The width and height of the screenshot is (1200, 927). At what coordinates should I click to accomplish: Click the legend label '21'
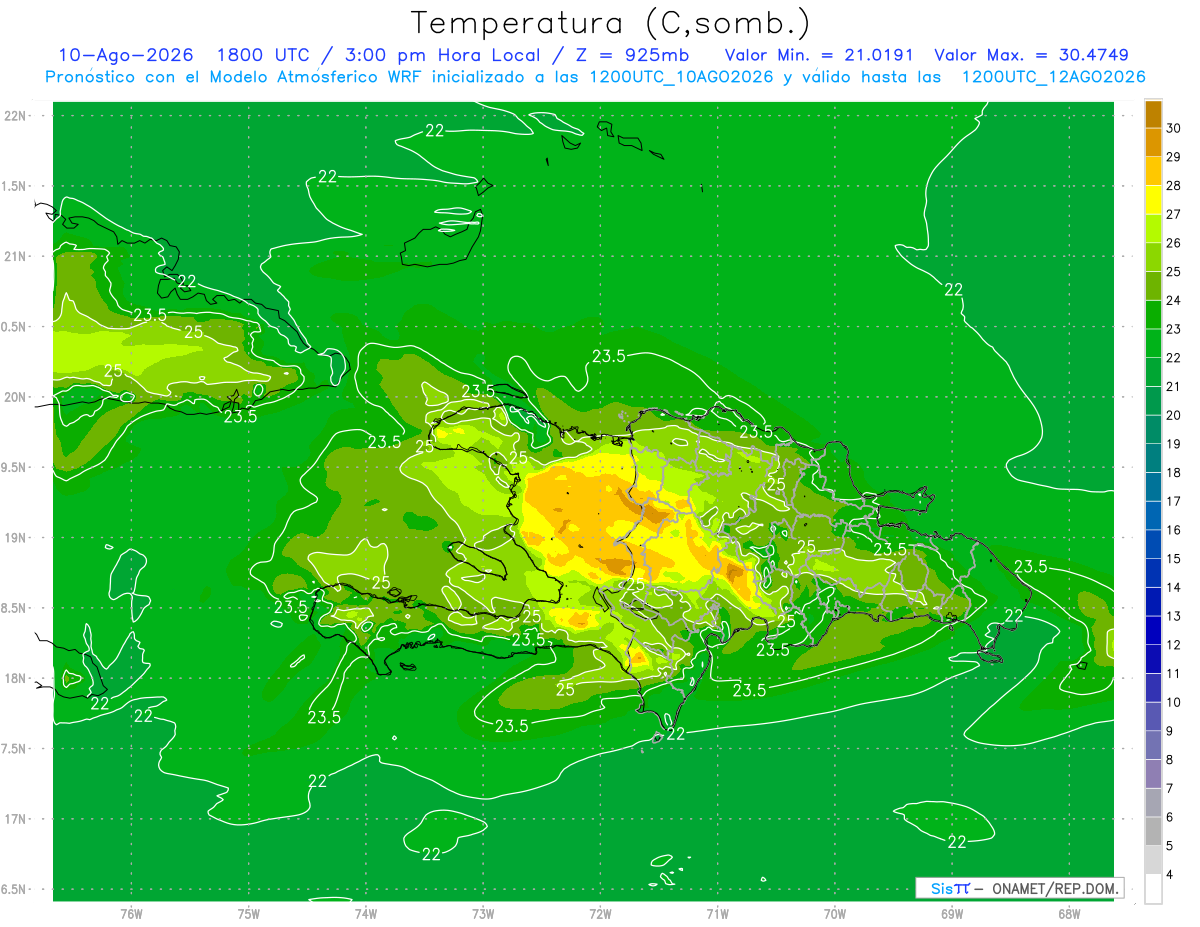(1173, 387)
